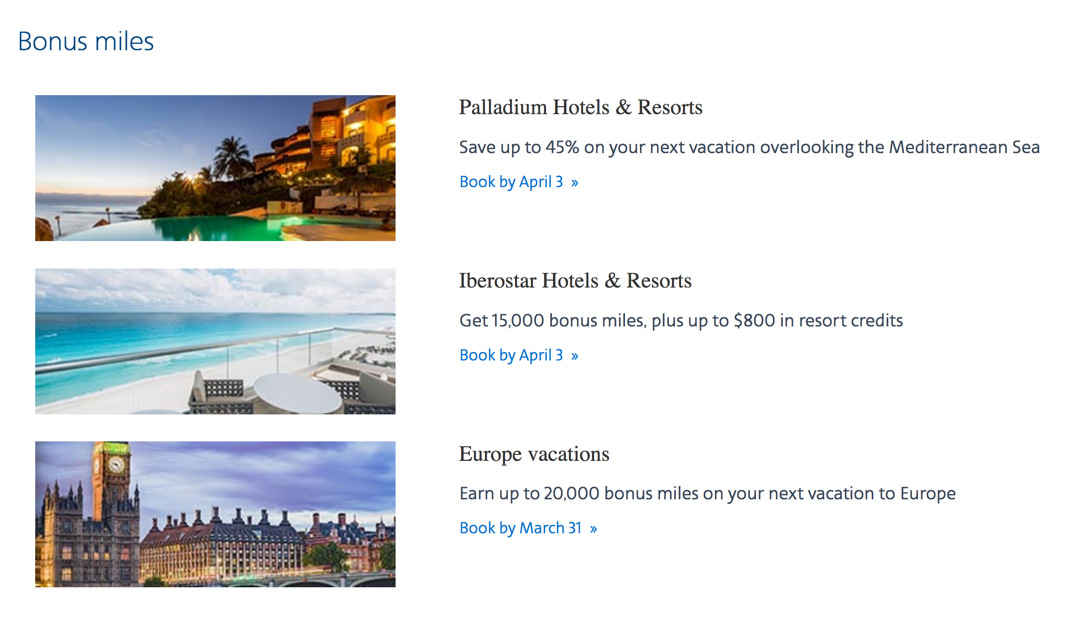Click the Save up to 45% description text
This screenshot has height=622, width=1072.
click(749, 148)
